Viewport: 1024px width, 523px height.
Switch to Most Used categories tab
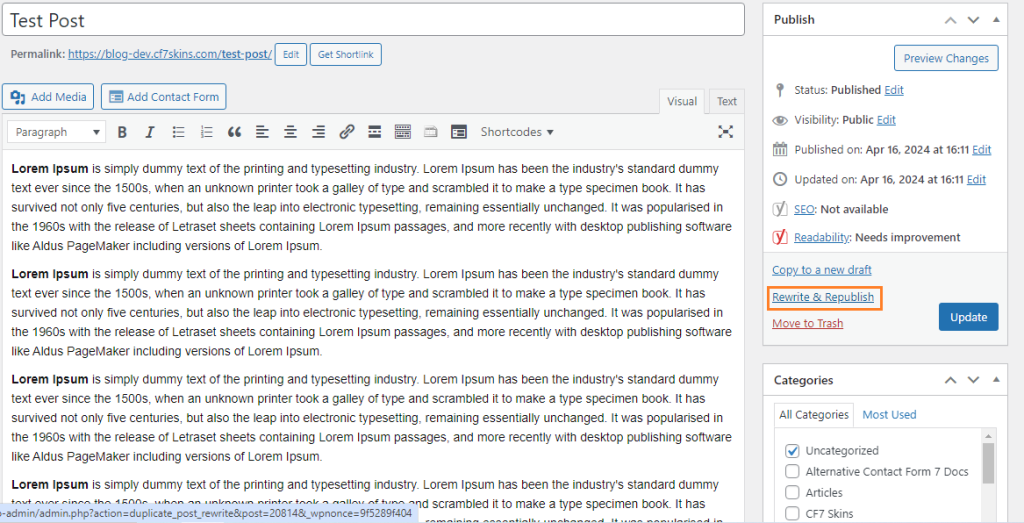[x=889, y=415]
